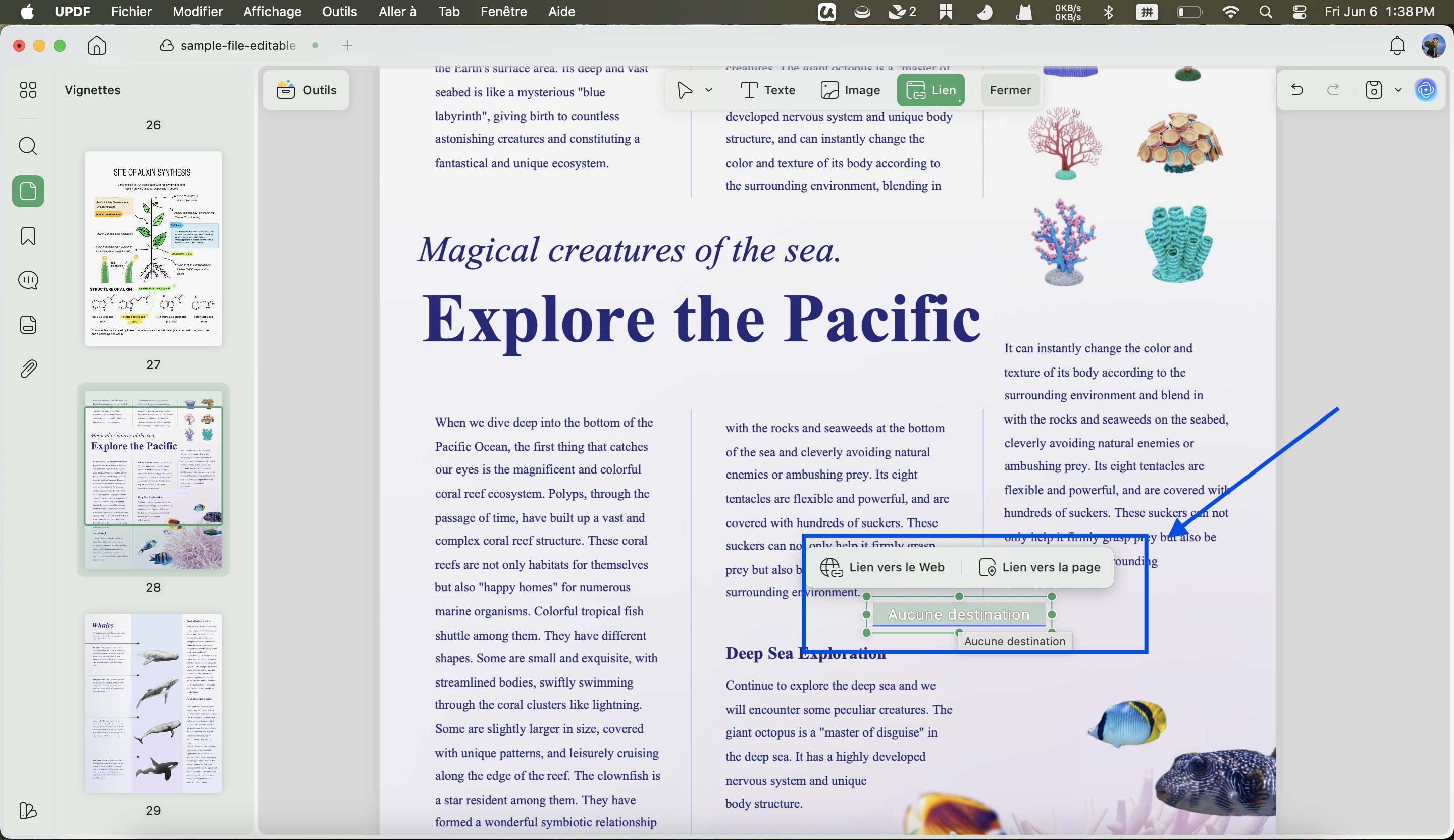Open the bookmarks panel icon
The width and height of the screenshot is (1454, 840).
click(28, 236)
